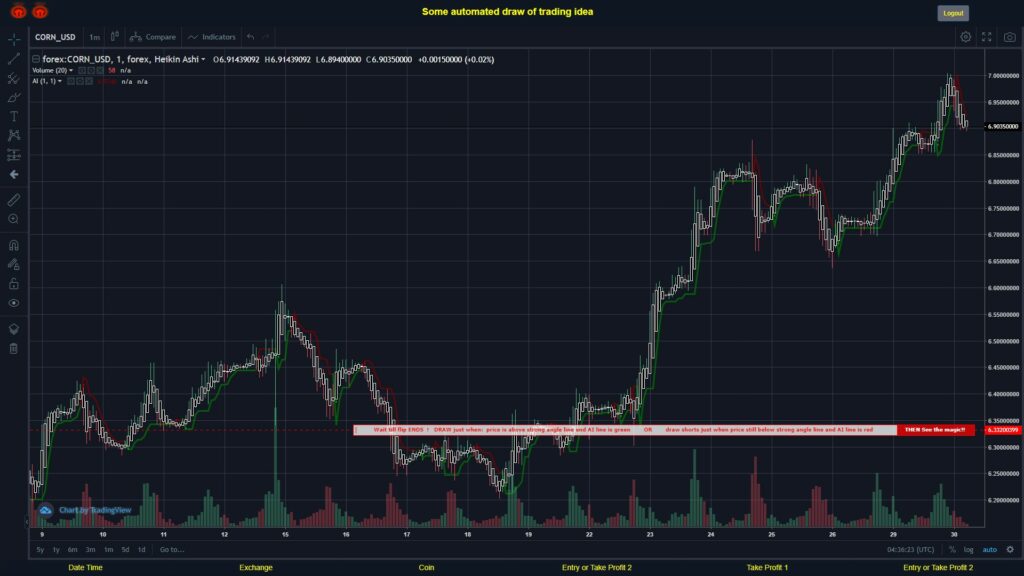The width and height of the screenshot is (1024, 576).
Task: Toggle hide all drawings eye icon
Action: [x=14, y=303]
